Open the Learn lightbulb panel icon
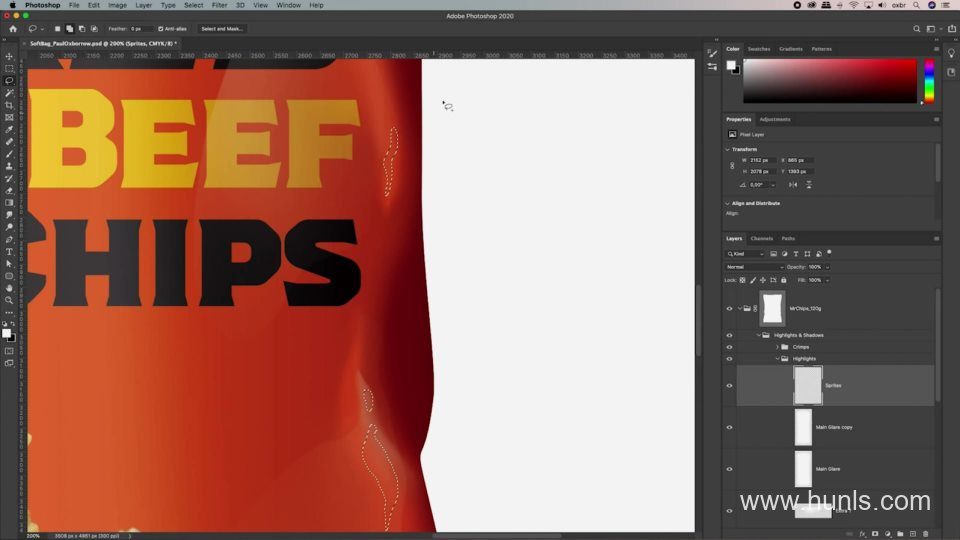This screenshot has height=540, width=960. (x=951, y=53)
